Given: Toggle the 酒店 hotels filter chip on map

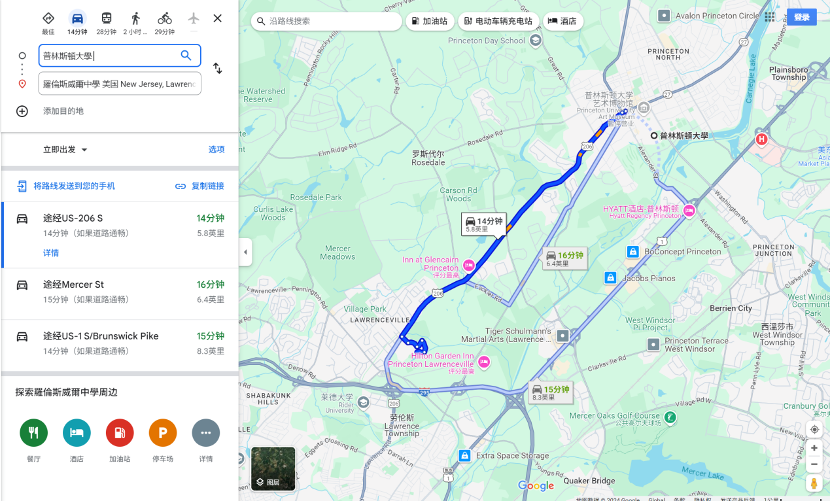Looking at the screenshot, I should 562,21.
